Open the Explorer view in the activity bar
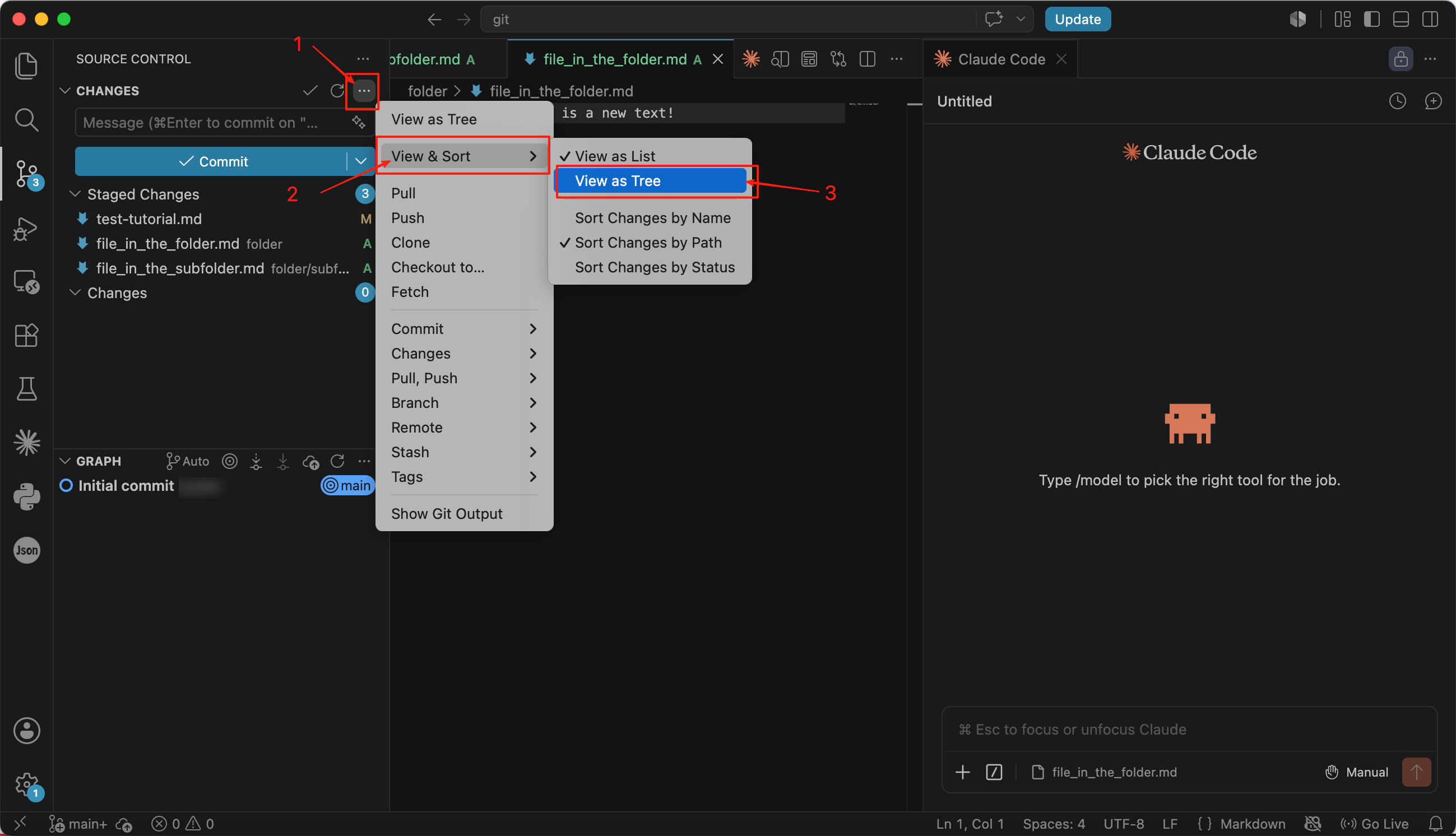The height and width of the screenshot is (836, 1456). coord(26,66)
